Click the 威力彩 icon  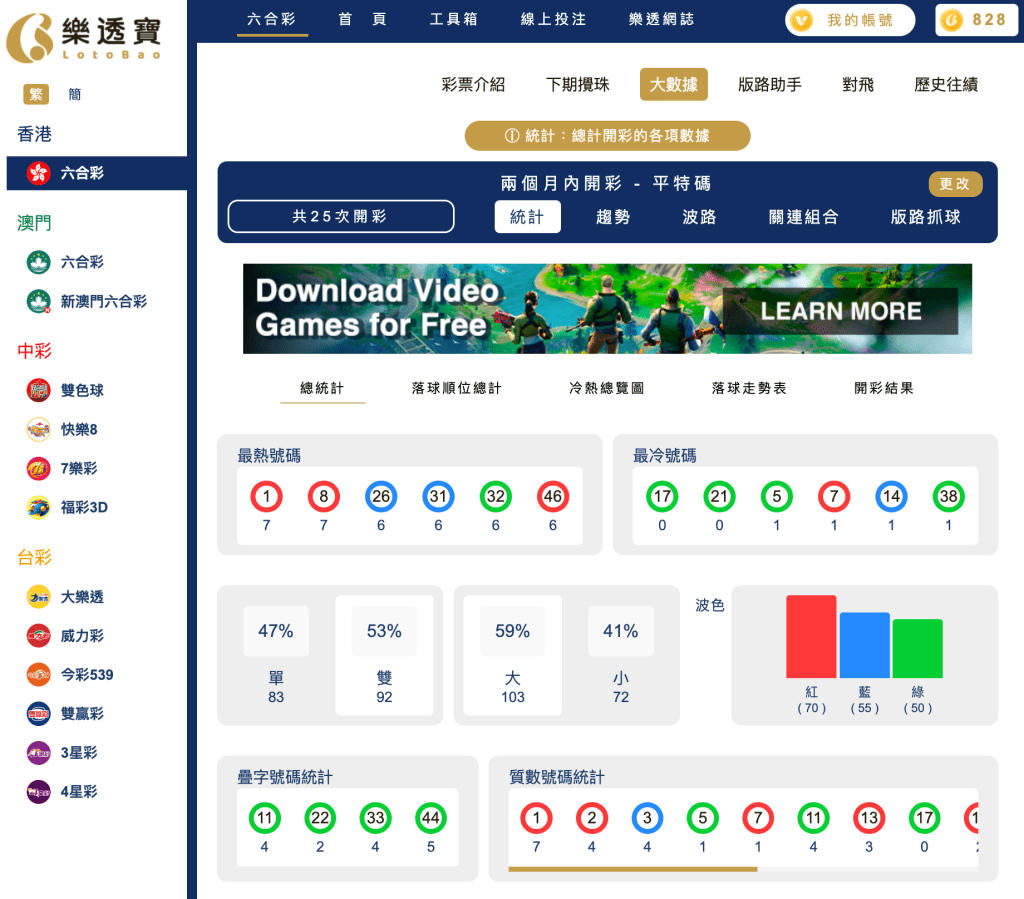click(x=38, y=636)
